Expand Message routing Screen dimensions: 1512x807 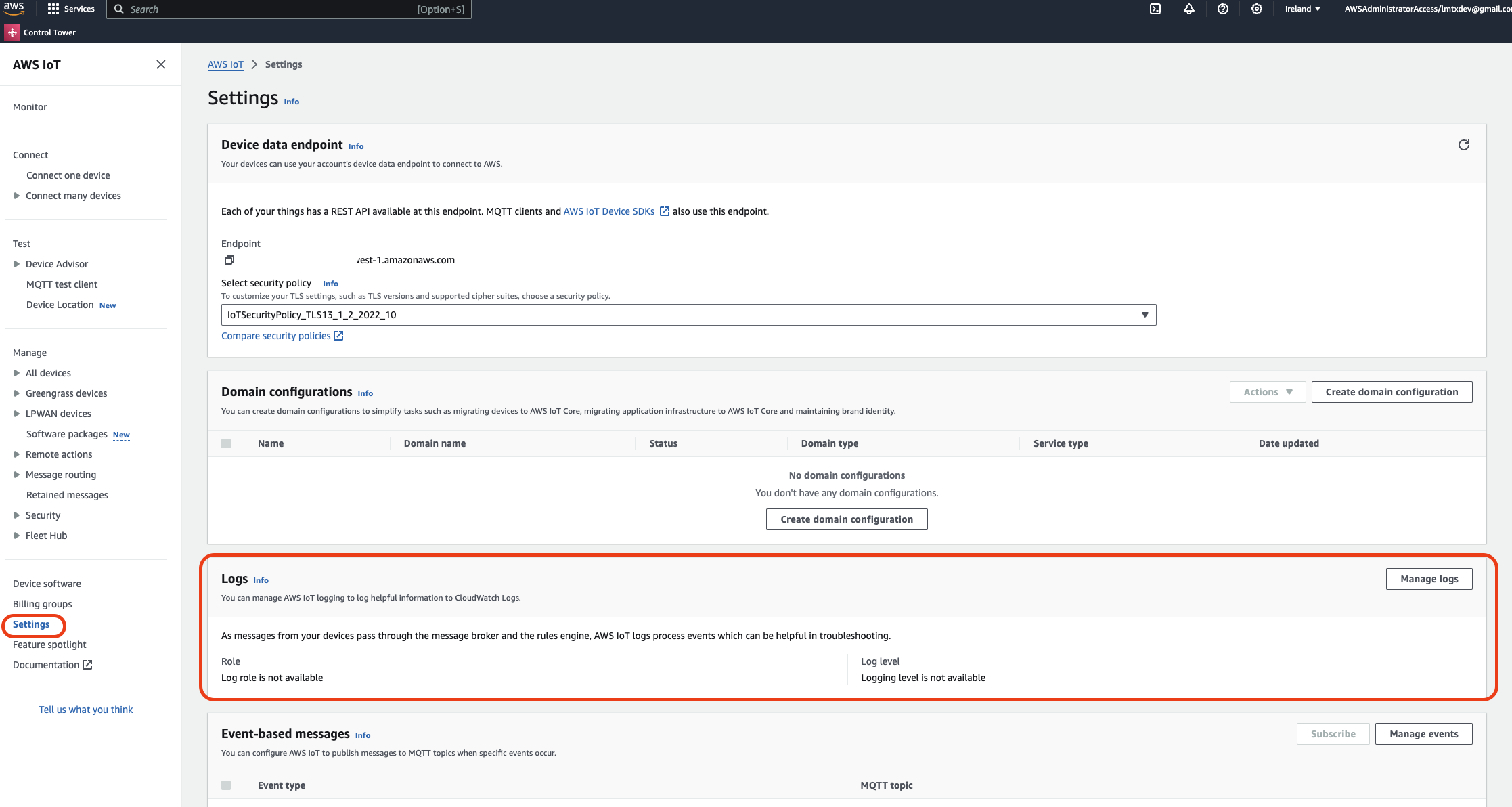coord(17,475)
